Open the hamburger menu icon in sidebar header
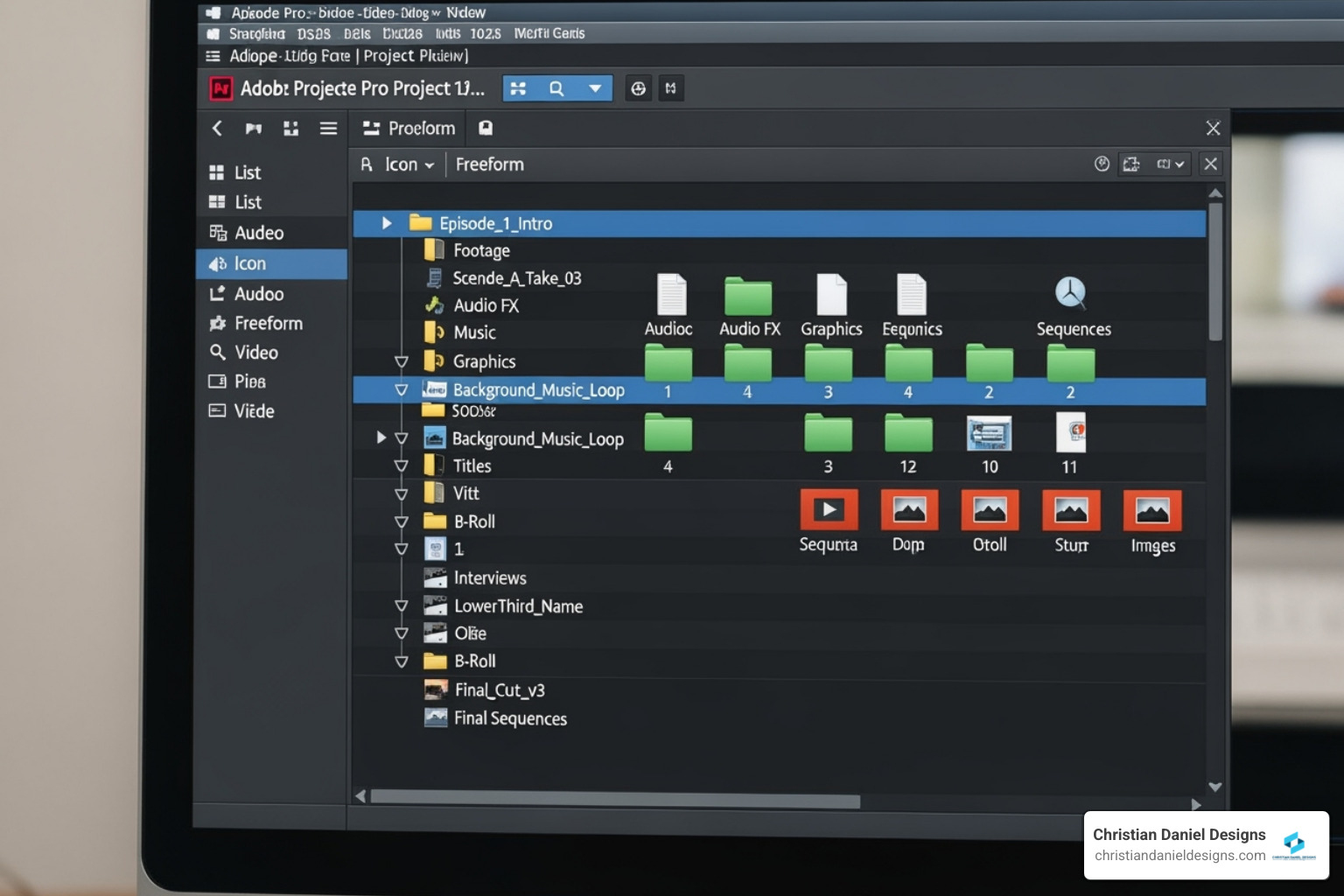 (x=328, y=129)
